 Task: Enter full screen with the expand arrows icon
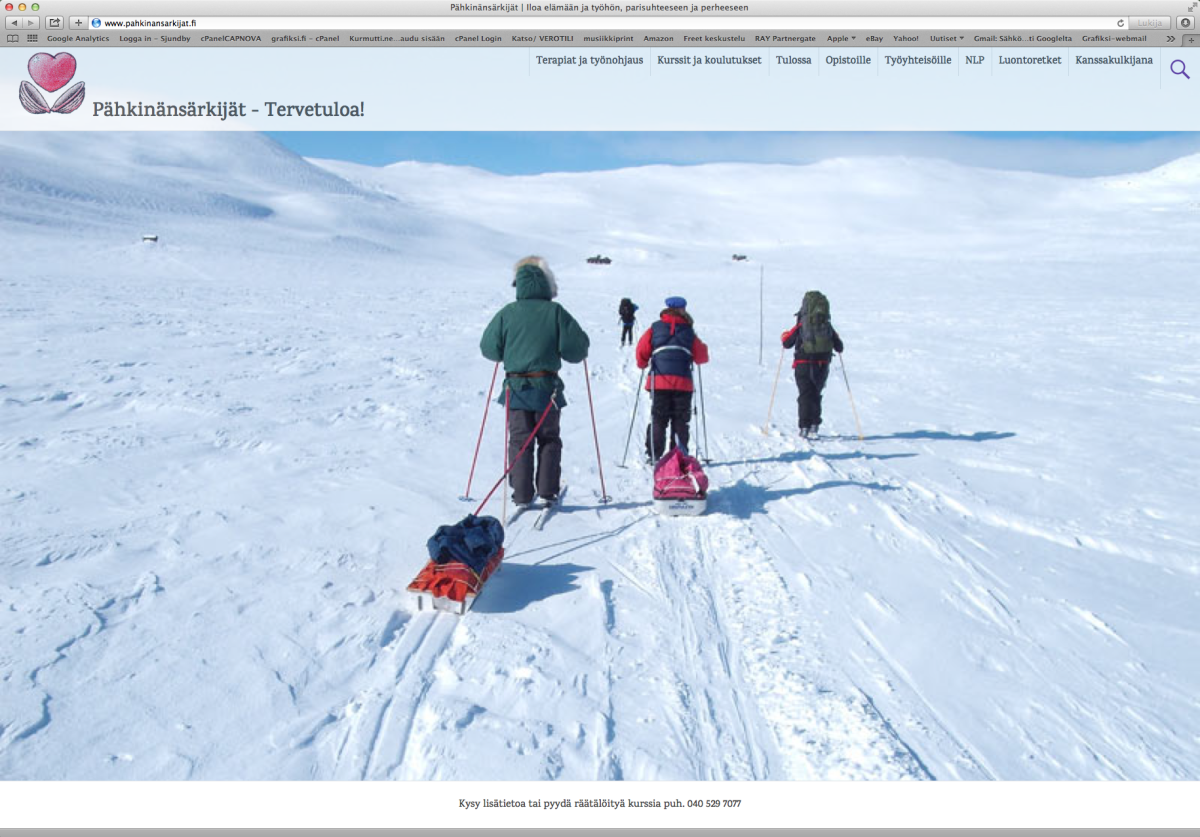point(1191,7)
